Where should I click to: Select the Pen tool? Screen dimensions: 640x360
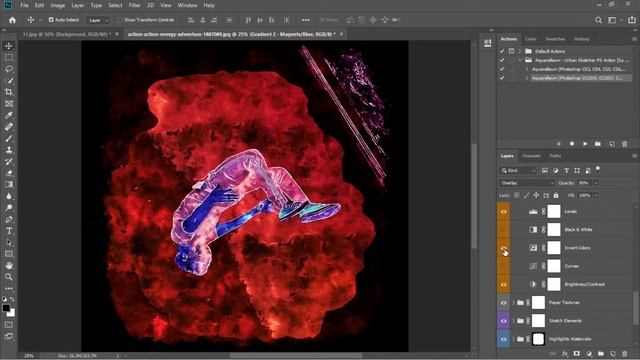tap(9, 219)
